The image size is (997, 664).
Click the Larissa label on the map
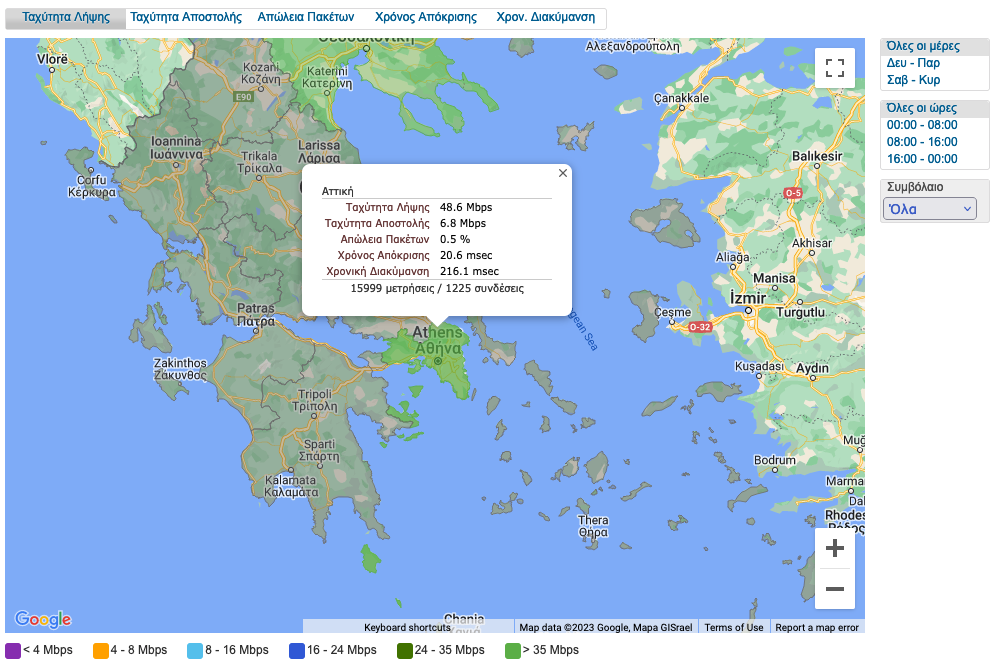click(x=319, y=151)
